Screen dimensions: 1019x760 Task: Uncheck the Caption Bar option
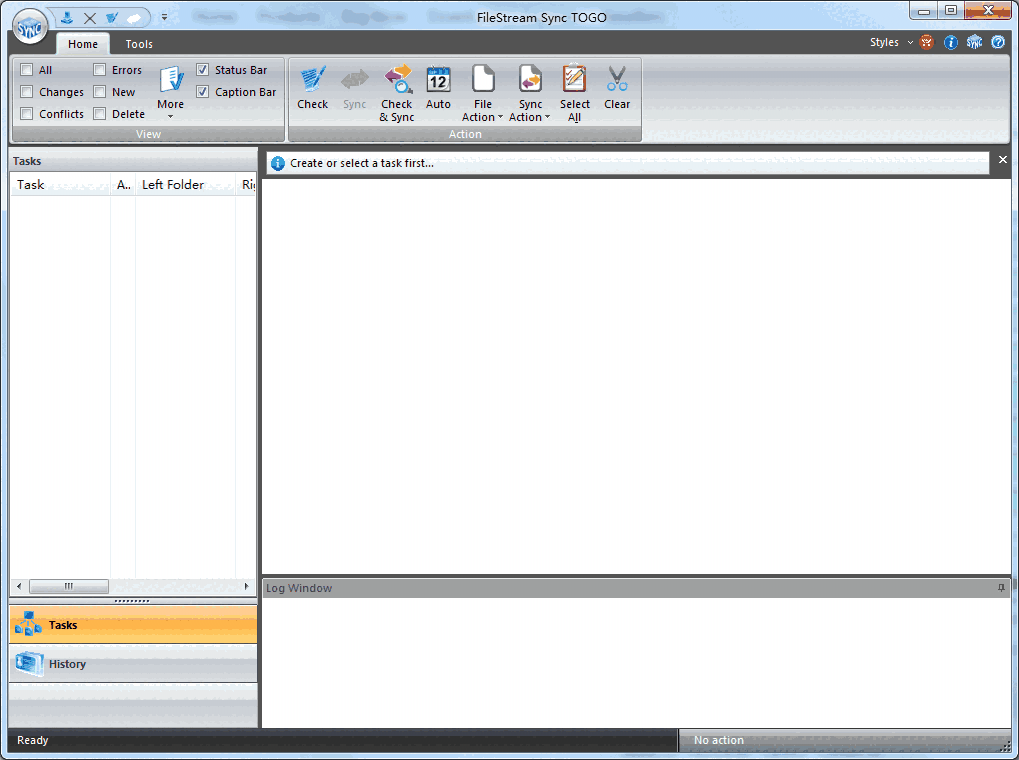[x=203, y=91]
